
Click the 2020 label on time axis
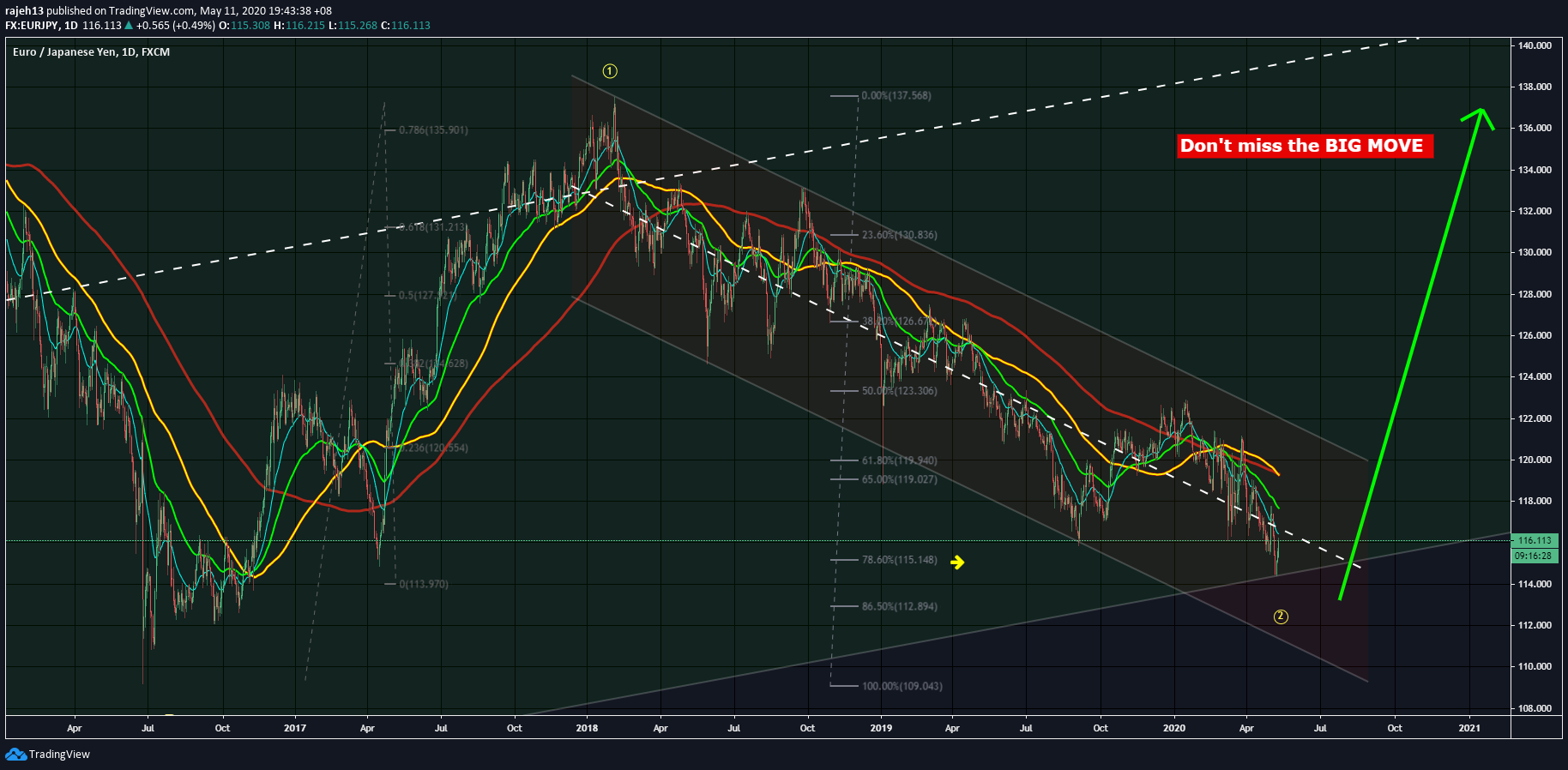[1174, 728]
